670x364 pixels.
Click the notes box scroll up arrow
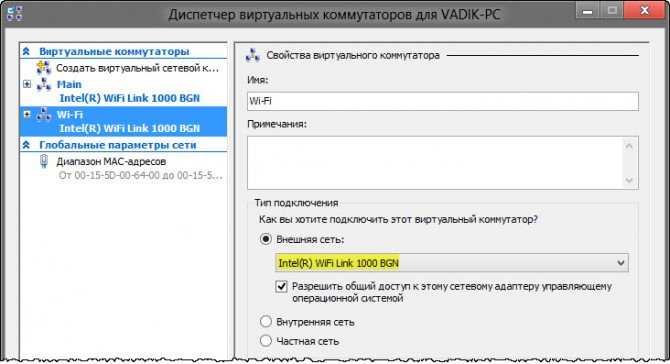click(629, 146)
